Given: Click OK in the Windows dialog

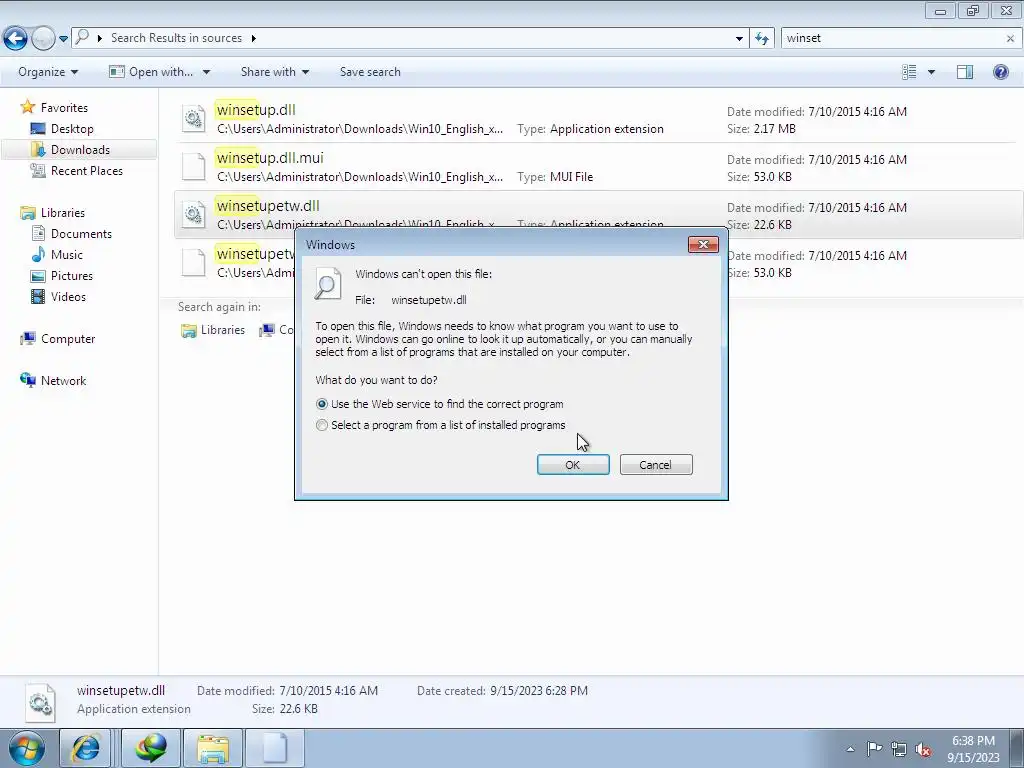Looking at the screenshot, I should pyautogui.click(x=573, y=464).
